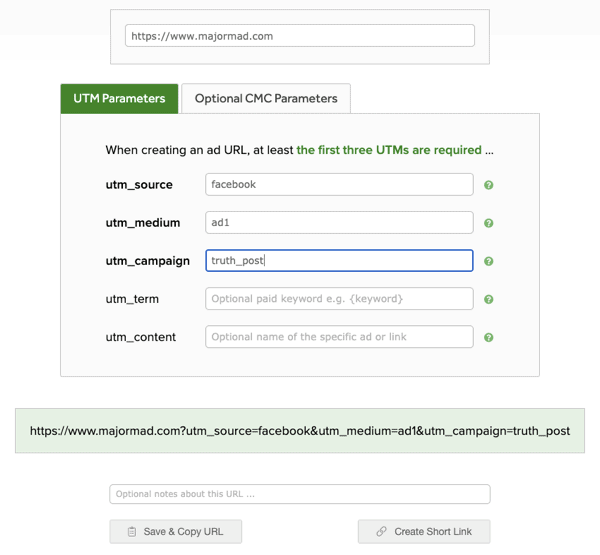
Task: Click the empty utm_content field
Action: tap(339, 337)
